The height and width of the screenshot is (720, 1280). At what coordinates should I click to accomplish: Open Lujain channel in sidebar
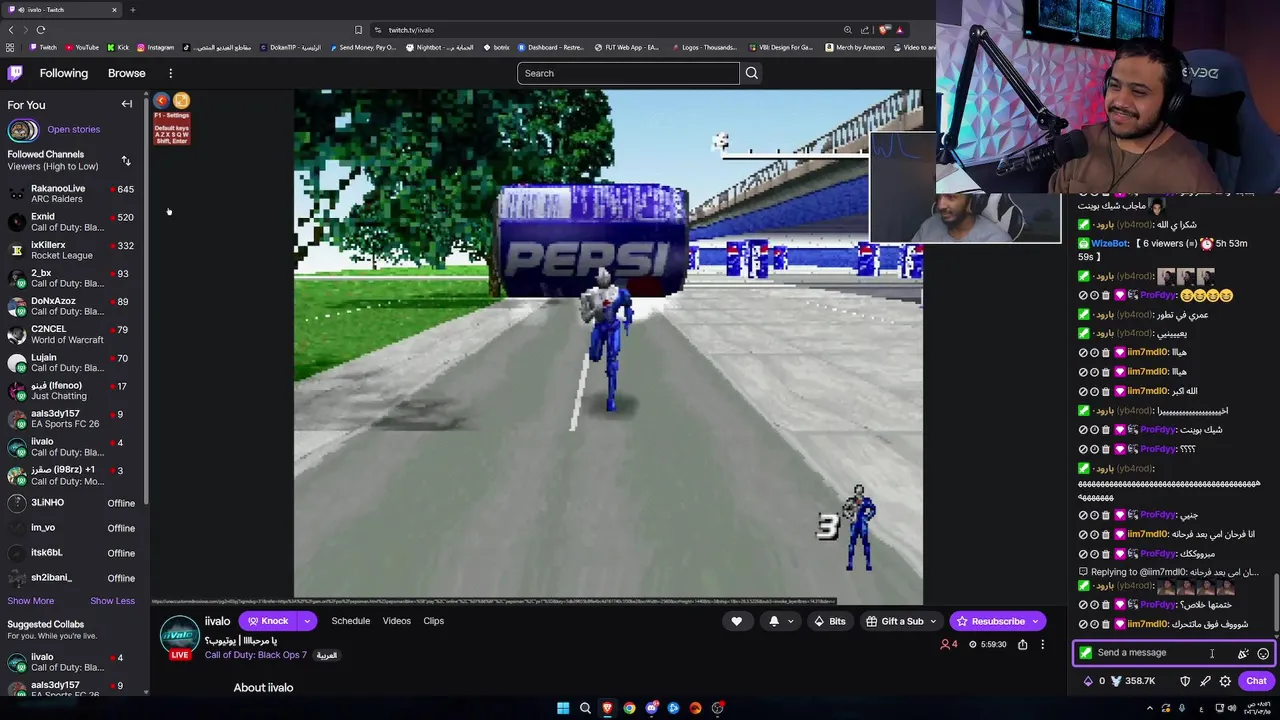[73, 363]
